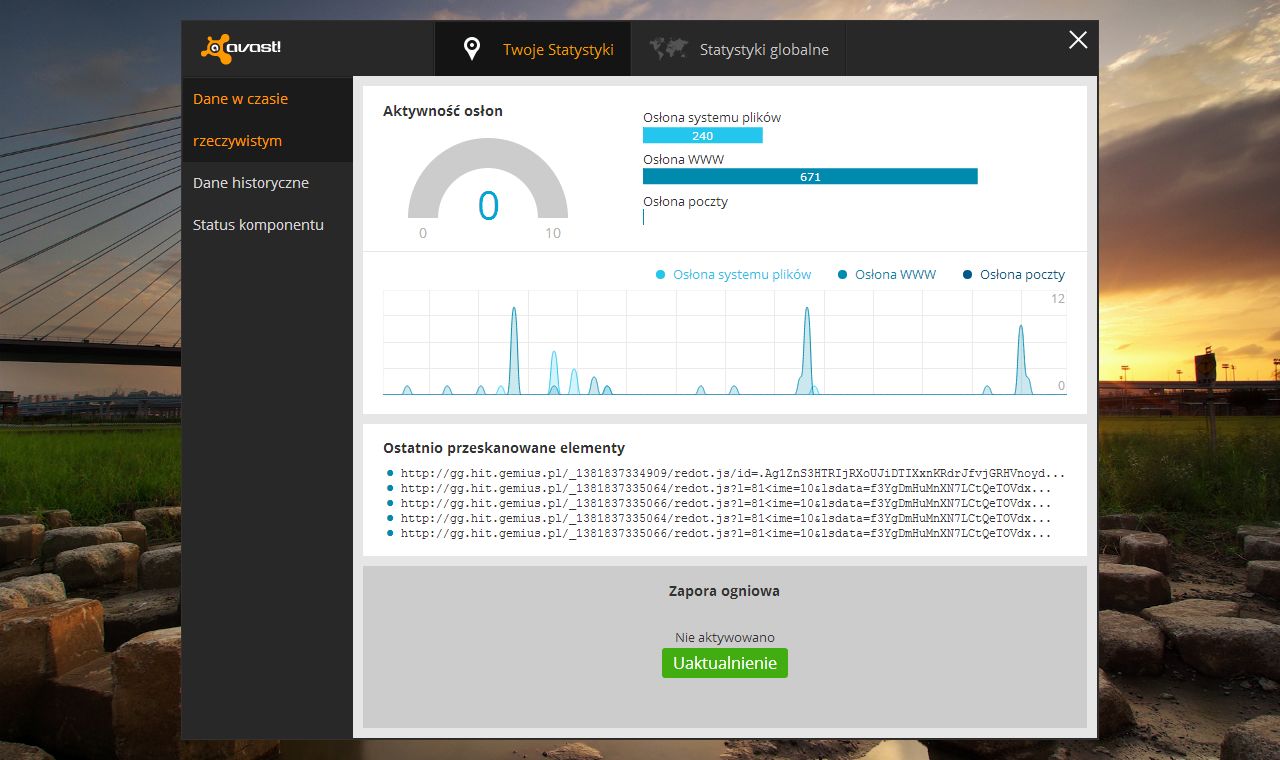The image size is (1280, 760).
Task: Click the avast! logo
Action: coord(241,48)
